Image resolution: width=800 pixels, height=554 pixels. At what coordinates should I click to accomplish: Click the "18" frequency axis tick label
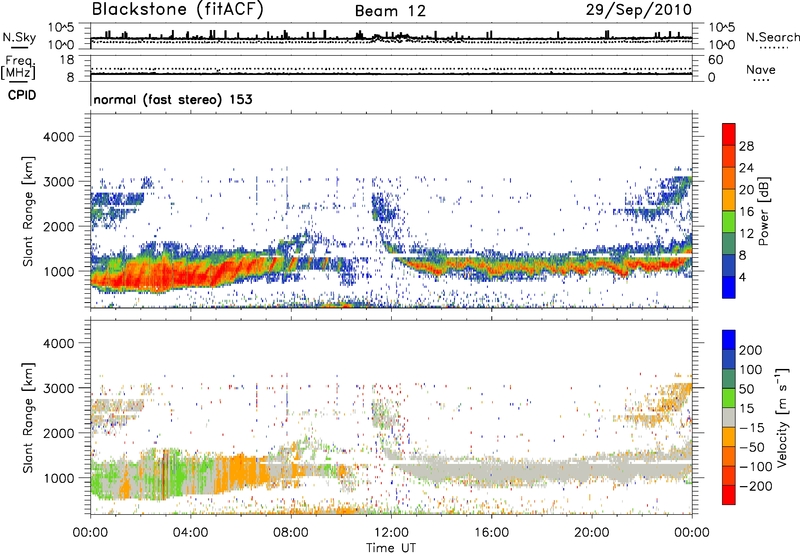(67, 60)
